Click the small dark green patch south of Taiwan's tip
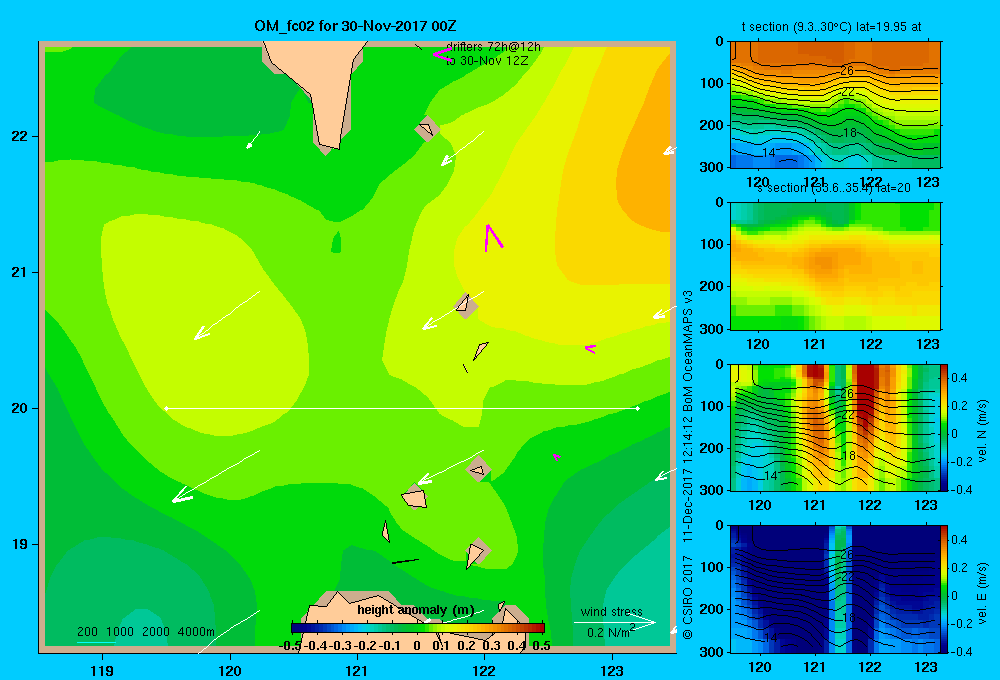The image size is (1000, 680). click(x=336, y=242)
